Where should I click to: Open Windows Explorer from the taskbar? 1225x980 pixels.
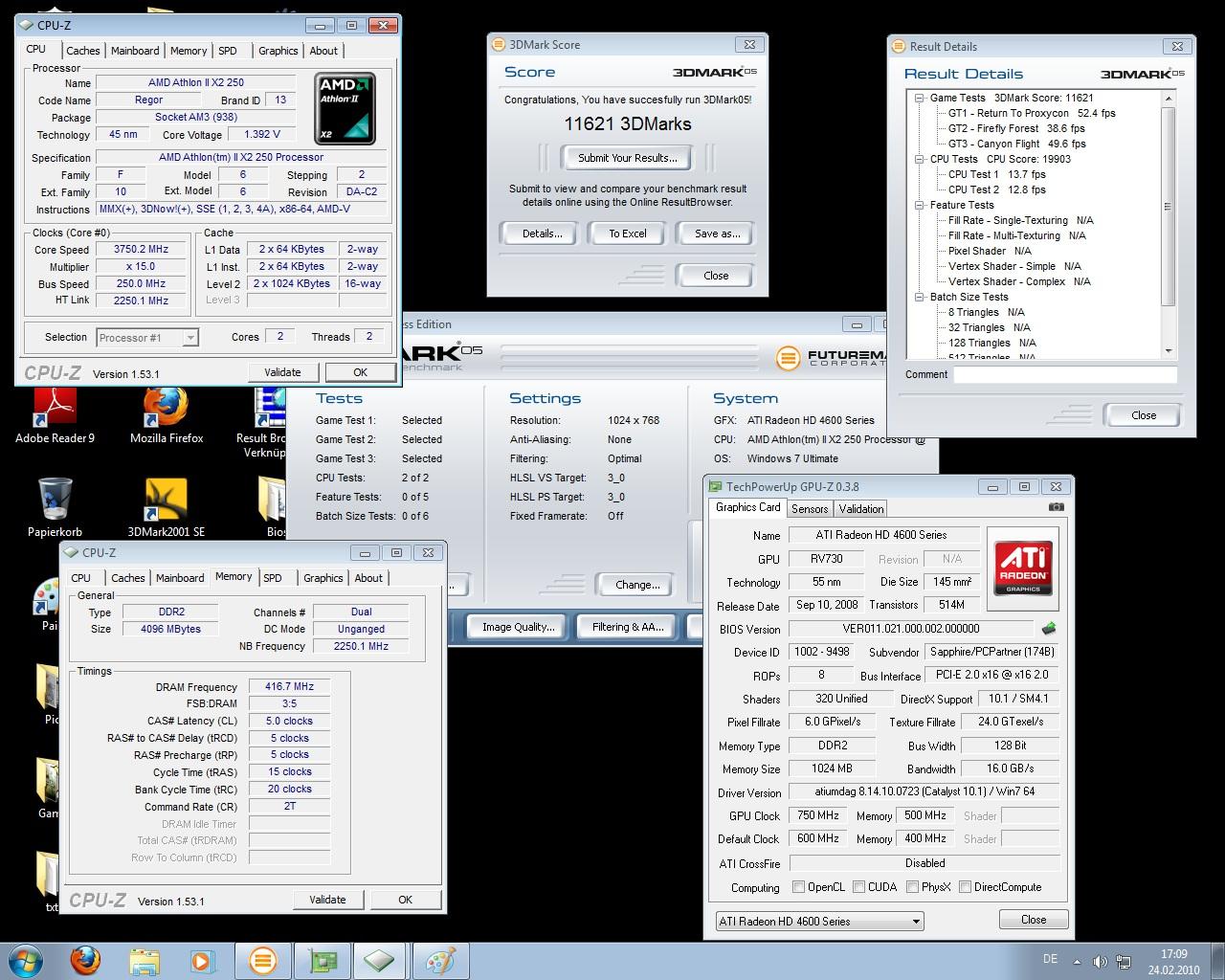(x=145, y=960)
